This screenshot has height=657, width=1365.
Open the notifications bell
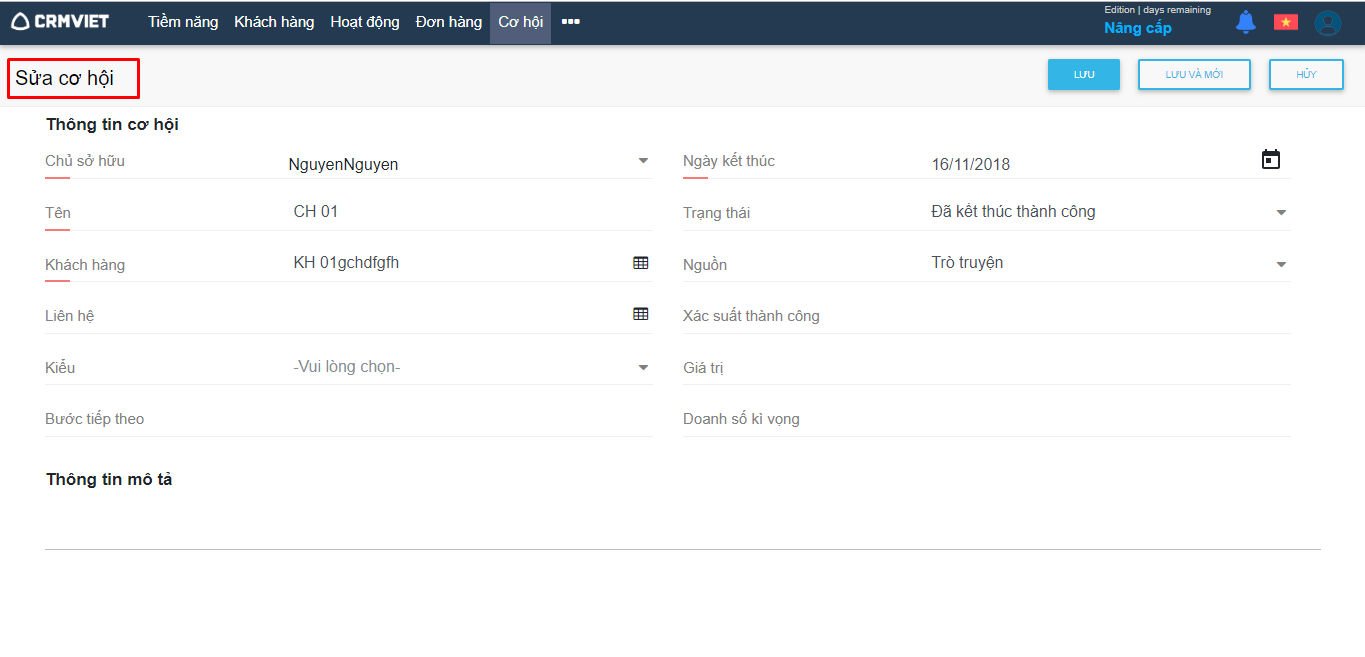[1245, 22]
